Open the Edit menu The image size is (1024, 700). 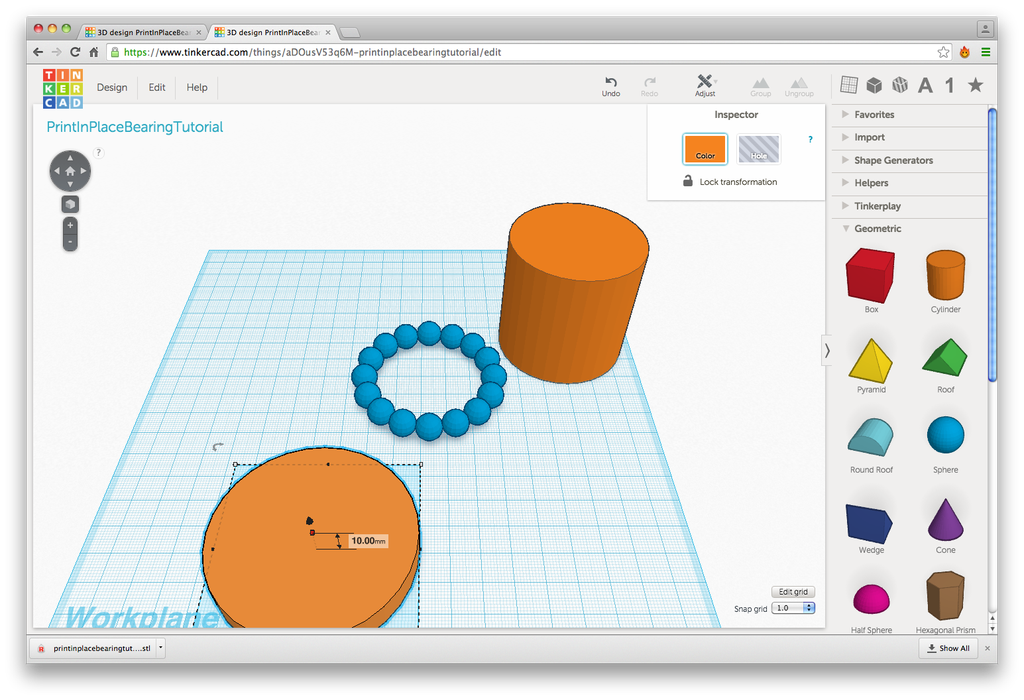(157, 88)
